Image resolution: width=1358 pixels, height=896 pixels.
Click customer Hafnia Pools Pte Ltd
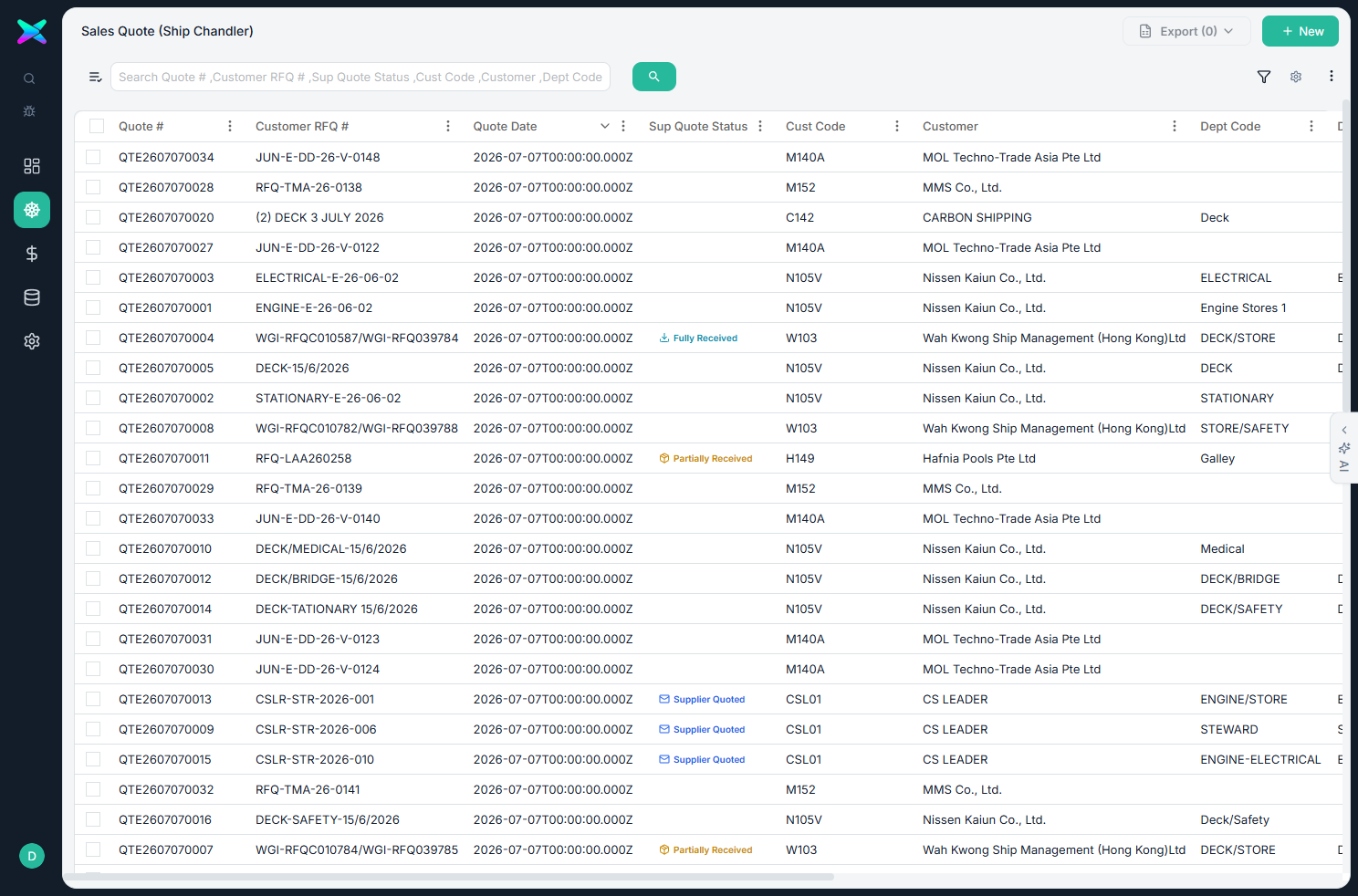pos(979,458)
